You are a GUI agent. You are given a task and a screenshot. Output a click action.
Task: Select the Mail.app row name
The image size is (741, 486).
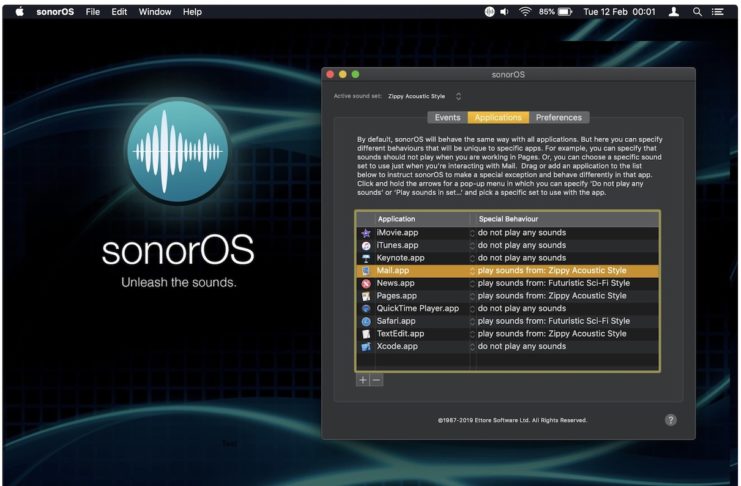[393, 270]
